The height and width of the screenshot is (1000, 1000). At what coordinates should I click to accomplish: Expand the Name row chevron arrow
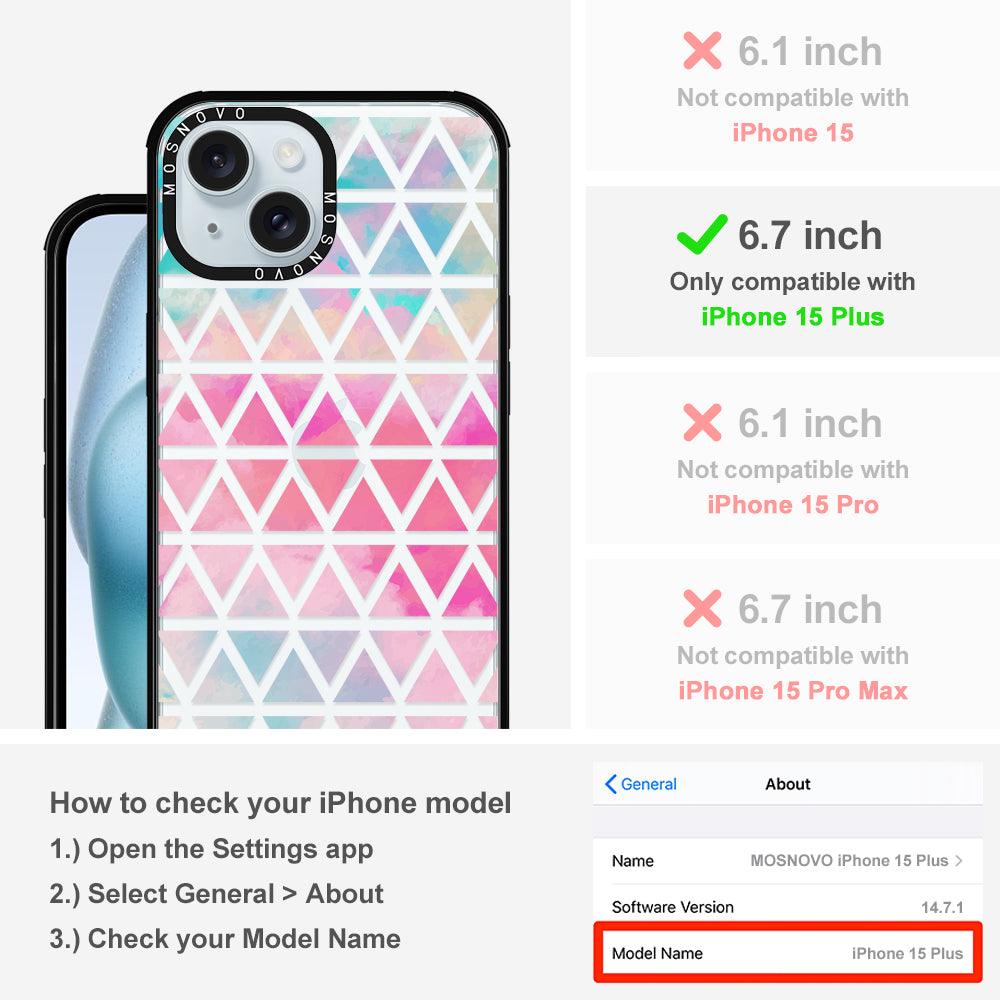959,860
